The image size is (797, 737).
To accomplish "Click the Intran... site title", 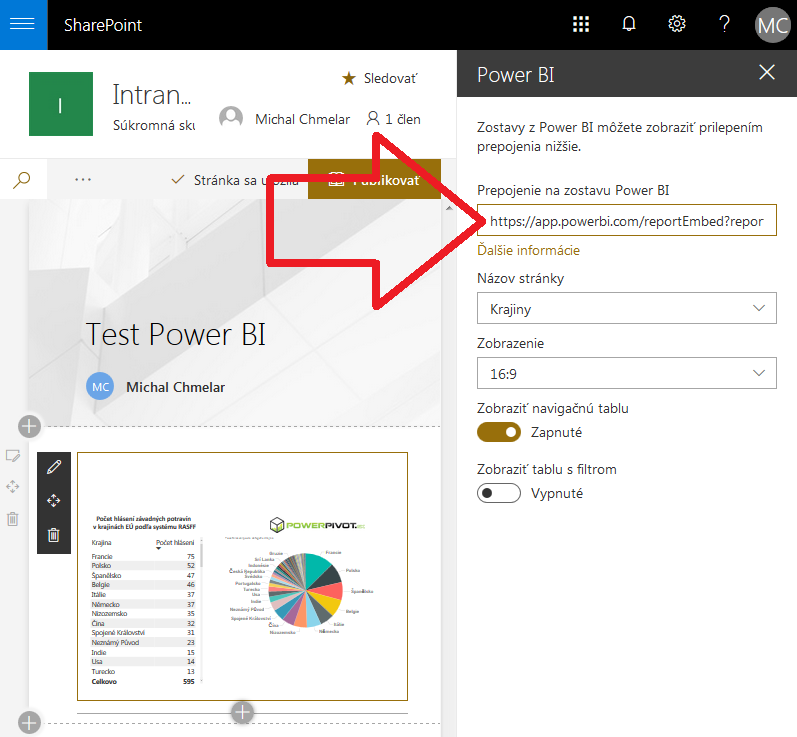I will point(151,95).
